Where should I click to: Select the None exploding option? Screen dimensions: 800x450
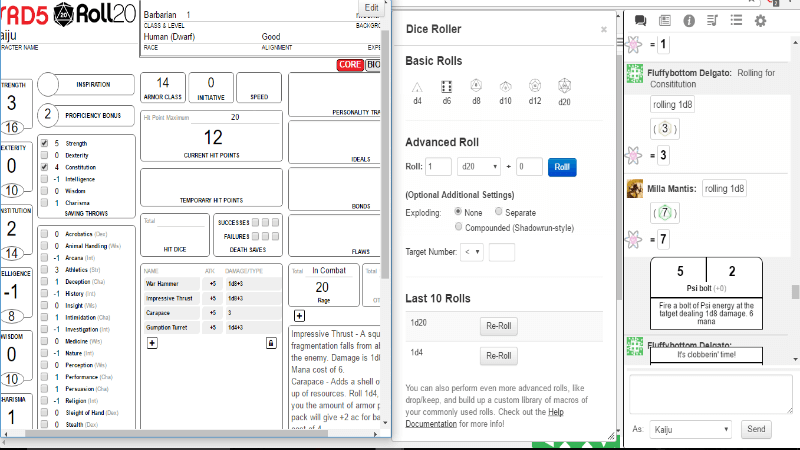tap(458, 211)
